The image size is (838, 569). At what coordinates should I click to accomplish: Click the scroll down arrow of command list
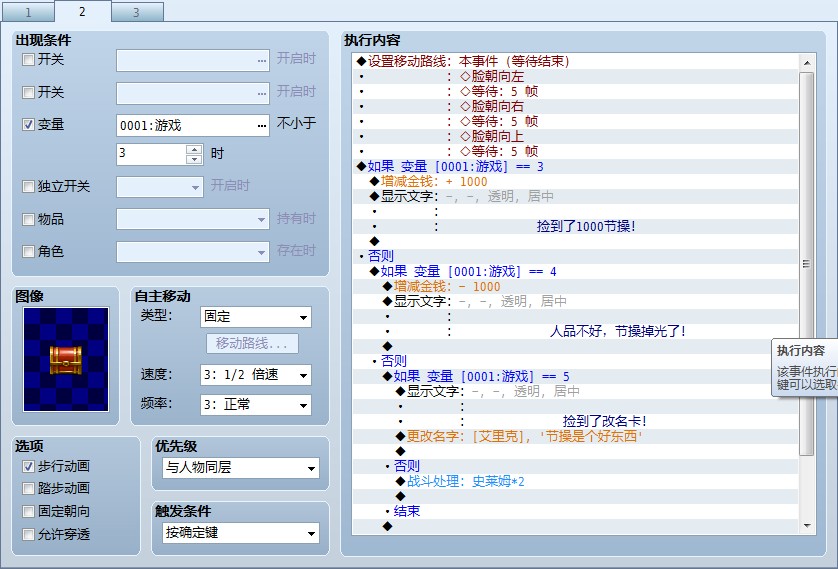(x=806, y=526)
